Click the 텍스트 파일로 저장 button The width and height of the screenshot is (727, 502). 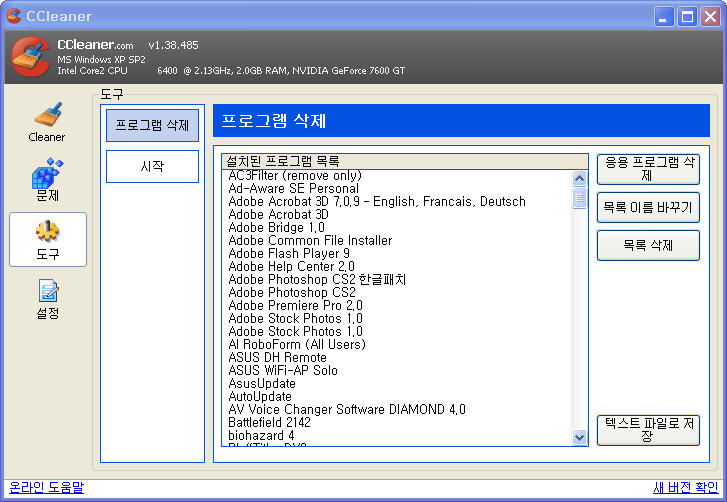(648, 430)
